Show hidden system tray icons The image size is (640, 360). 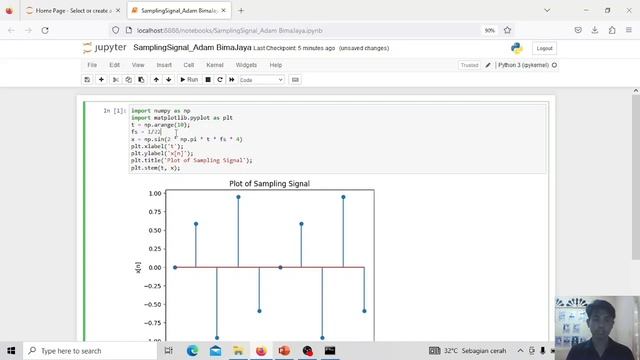point(520,351)
